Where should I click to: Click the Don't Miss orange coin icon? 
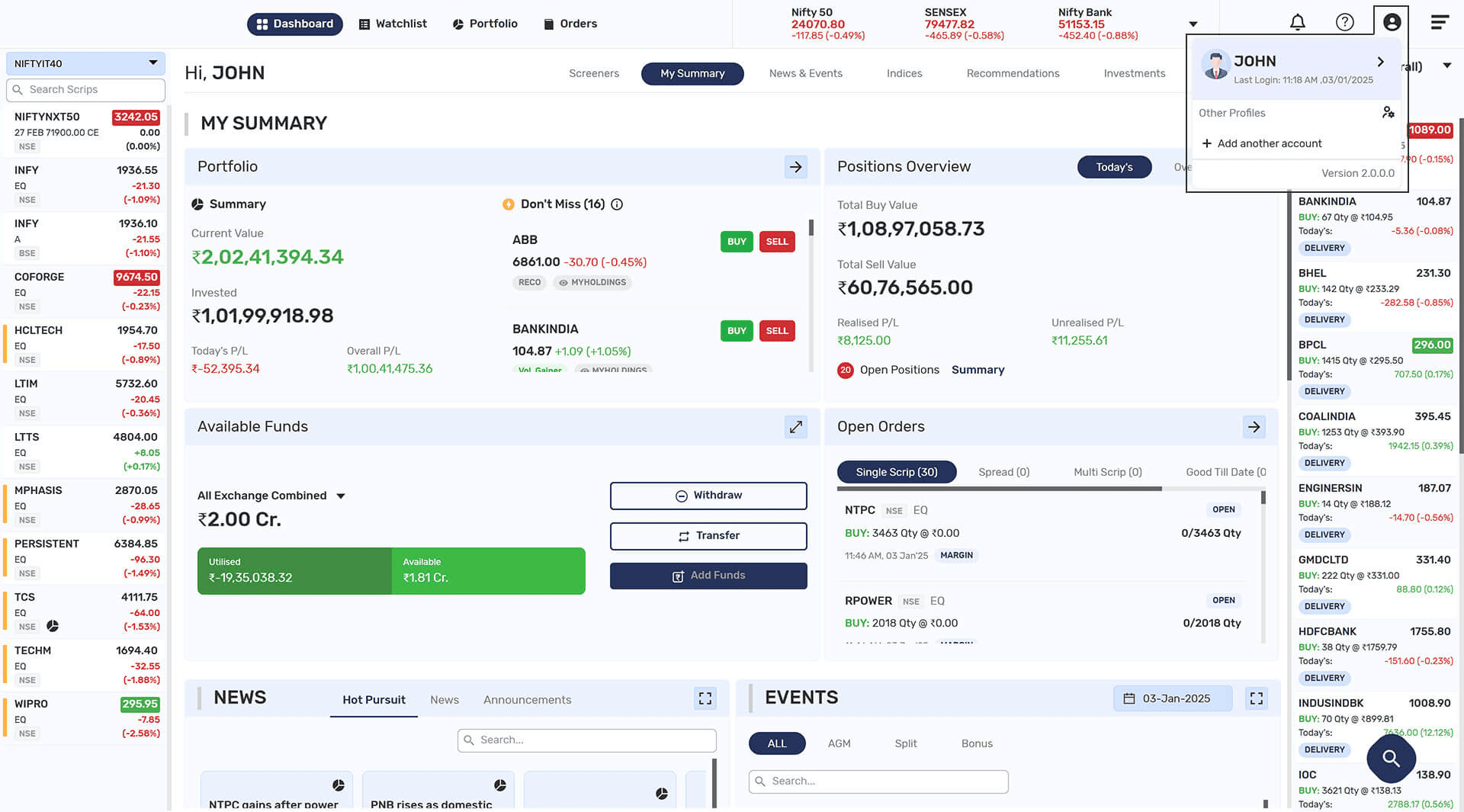[x=509, y=204]
